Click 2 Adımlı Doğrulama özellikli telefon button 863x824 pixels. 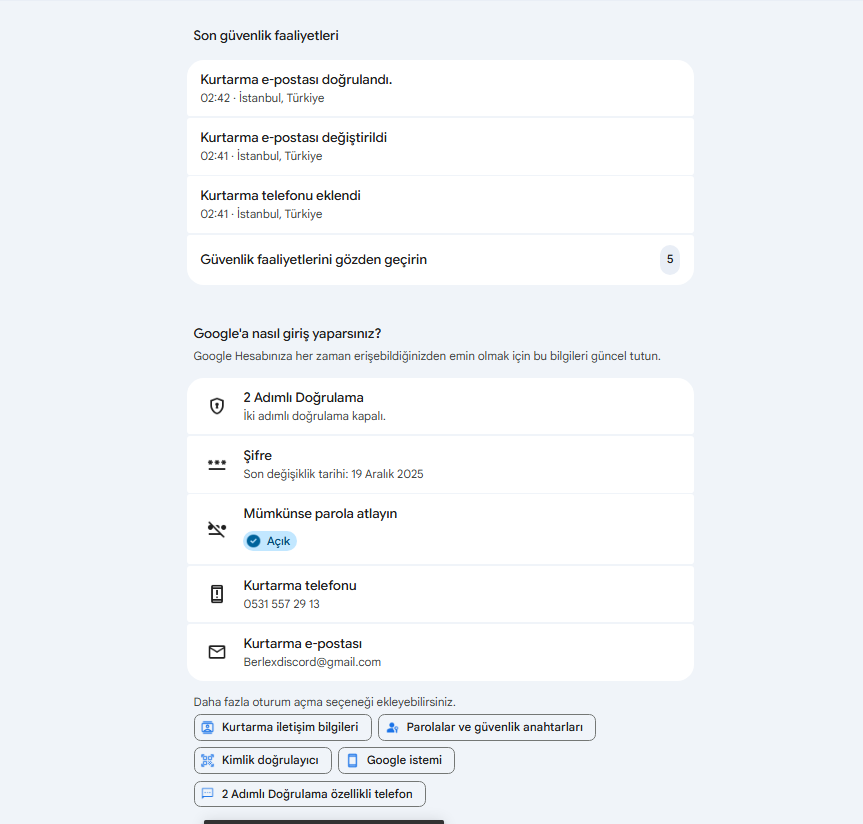[310, 794]
